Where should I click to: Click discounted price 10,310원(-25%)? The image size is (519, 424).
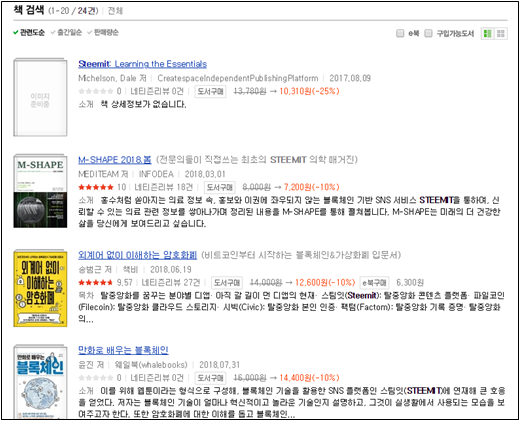click(x=309, y=91)
